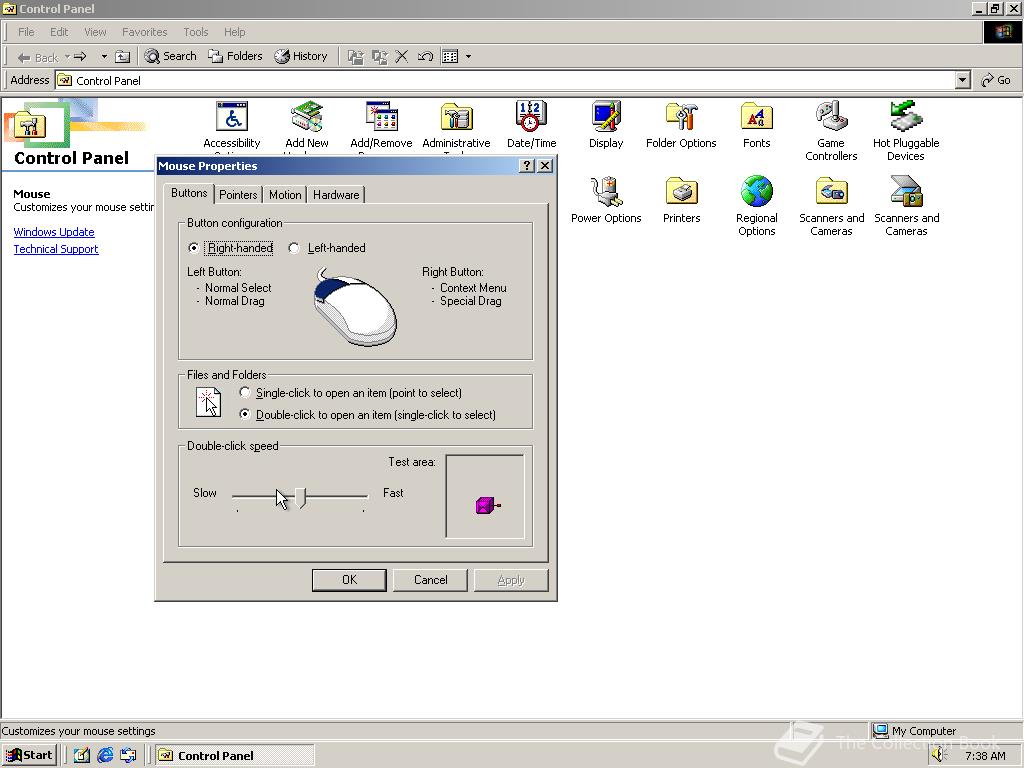Image resolution: width=1024 pixels, height=768 pixels.
Task: Open the Hot Pluggable Devices icon
Action: (x=906, y=118)
